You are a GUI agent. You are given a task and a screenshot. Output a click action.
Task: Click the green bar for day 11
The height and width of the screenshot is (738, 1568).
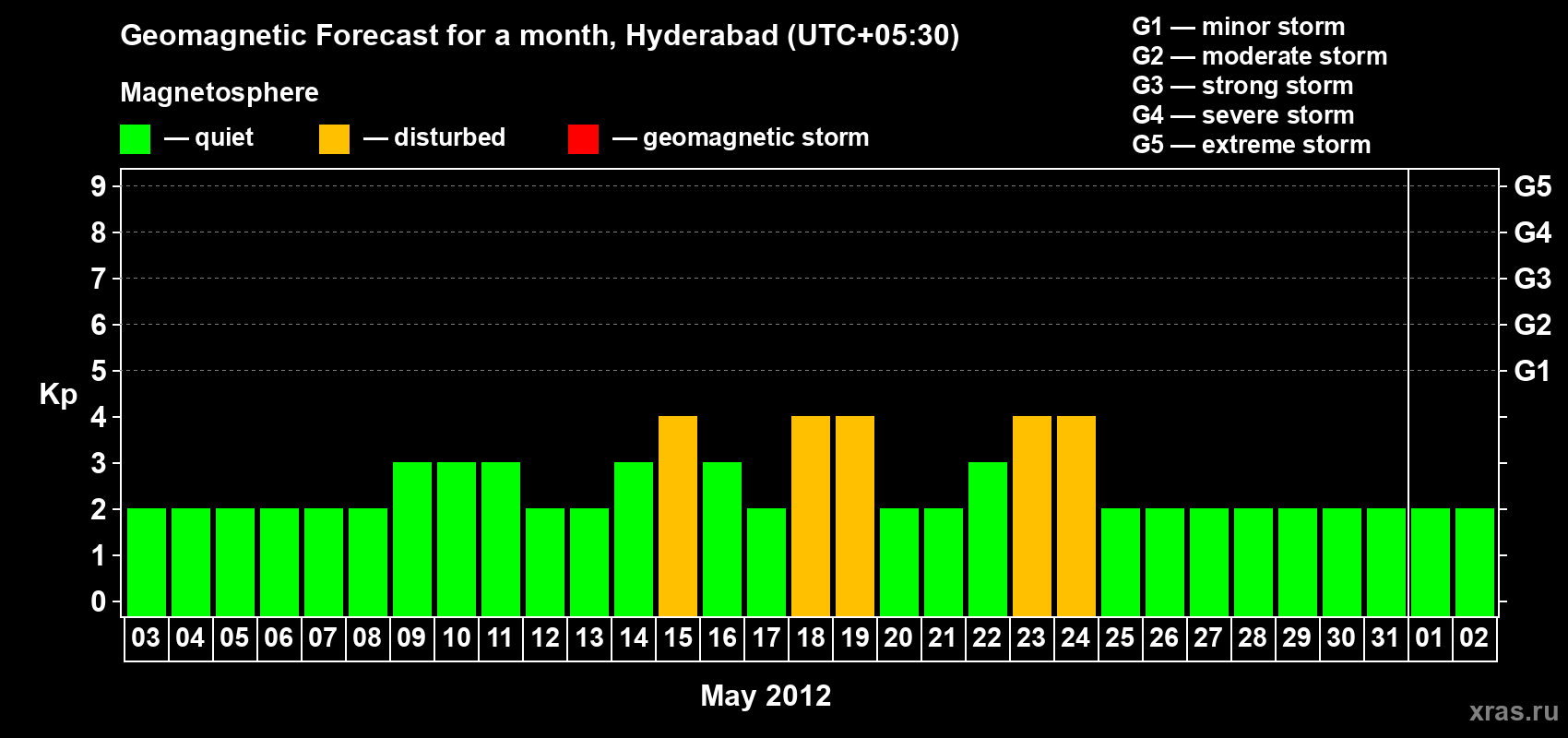click(x=501, y=539)
